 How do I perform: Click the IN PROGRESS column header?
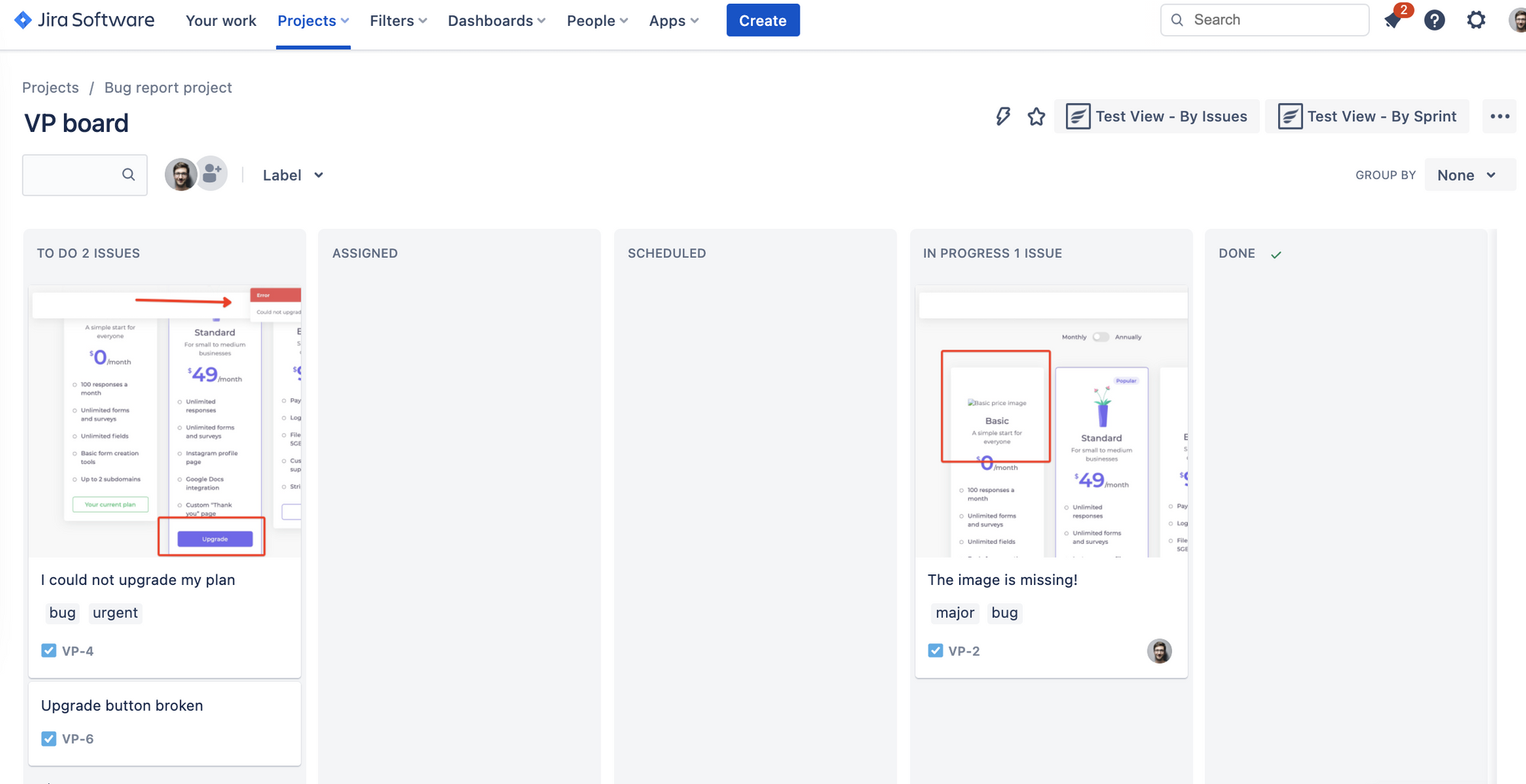993,253
